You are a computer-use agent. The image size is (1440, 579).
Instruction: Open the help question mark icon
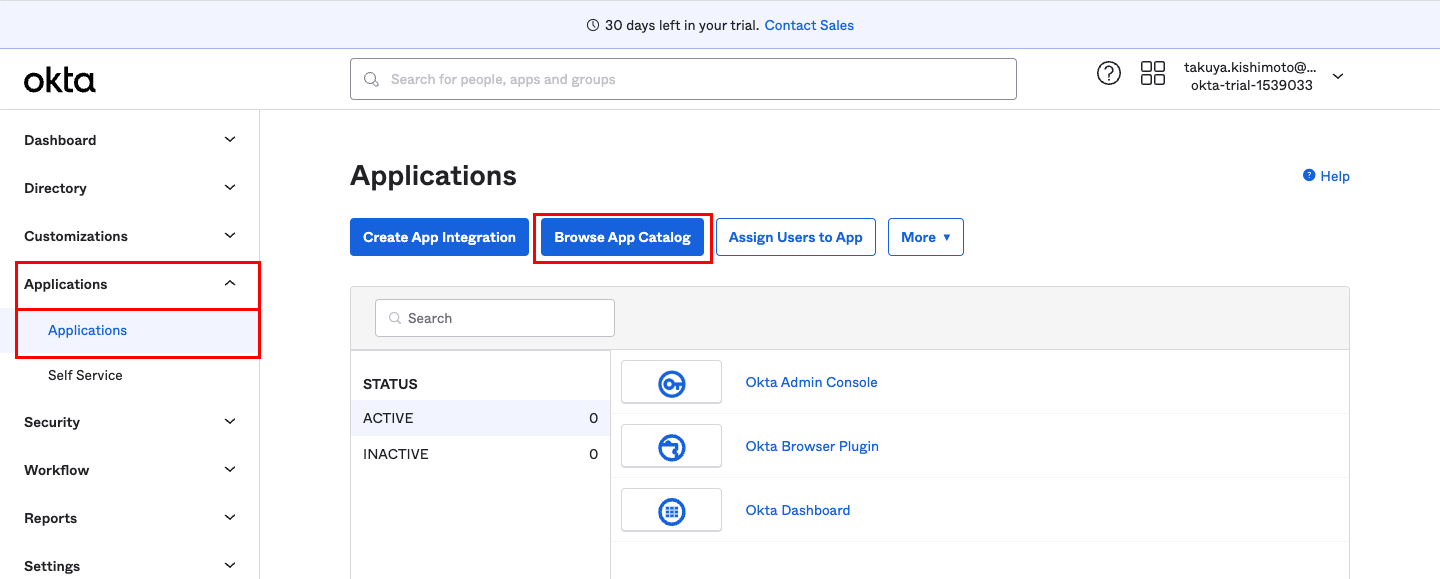click(x=1109, y=73)
